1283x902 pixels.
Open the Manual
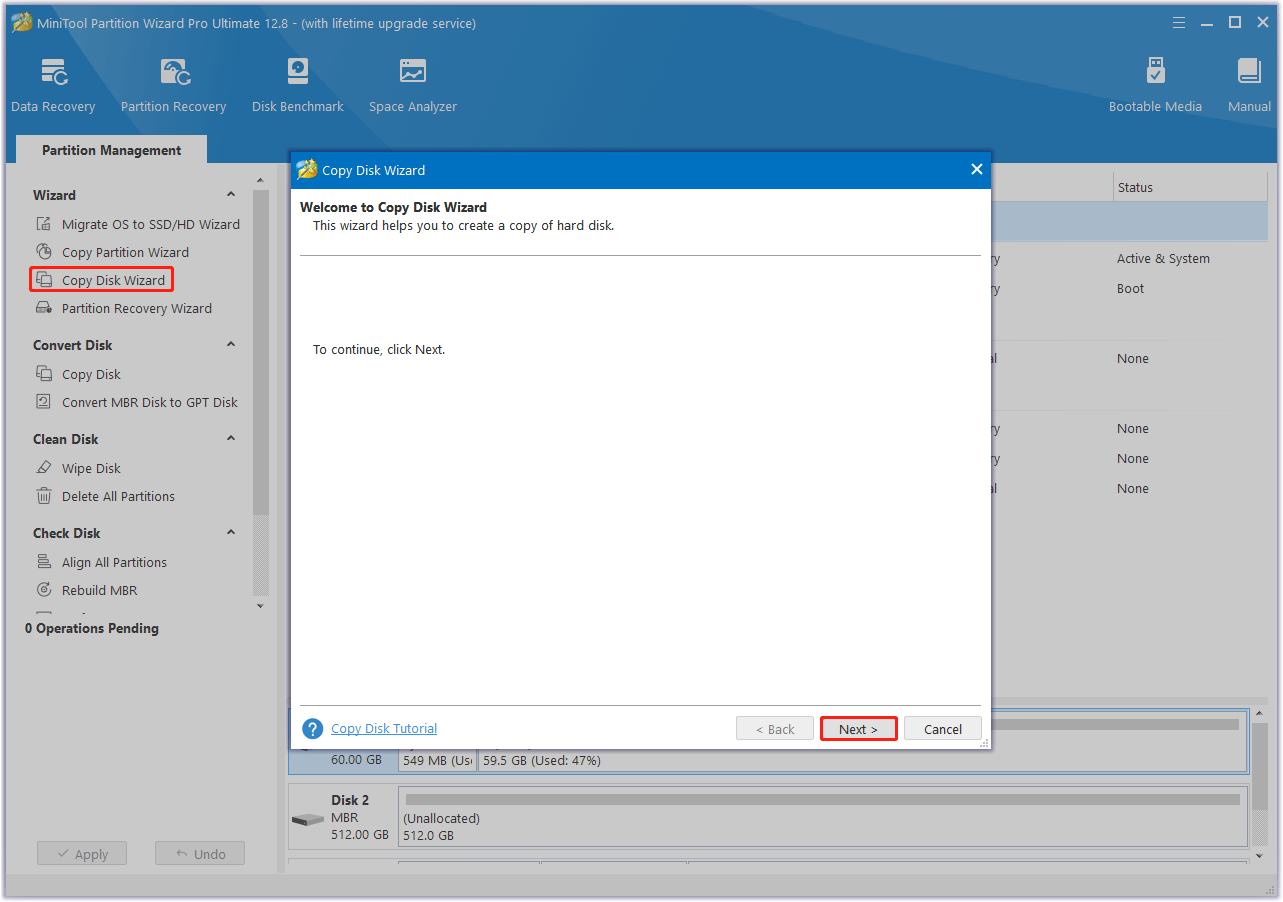pos(1249,86)
